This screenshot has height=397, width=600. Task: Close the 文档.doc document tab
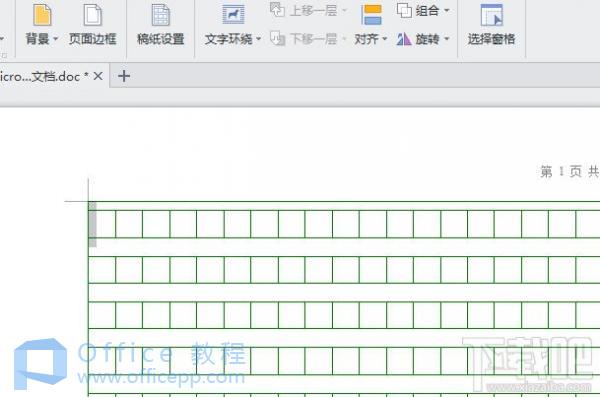pyautogui.click(x=98, y=76)
